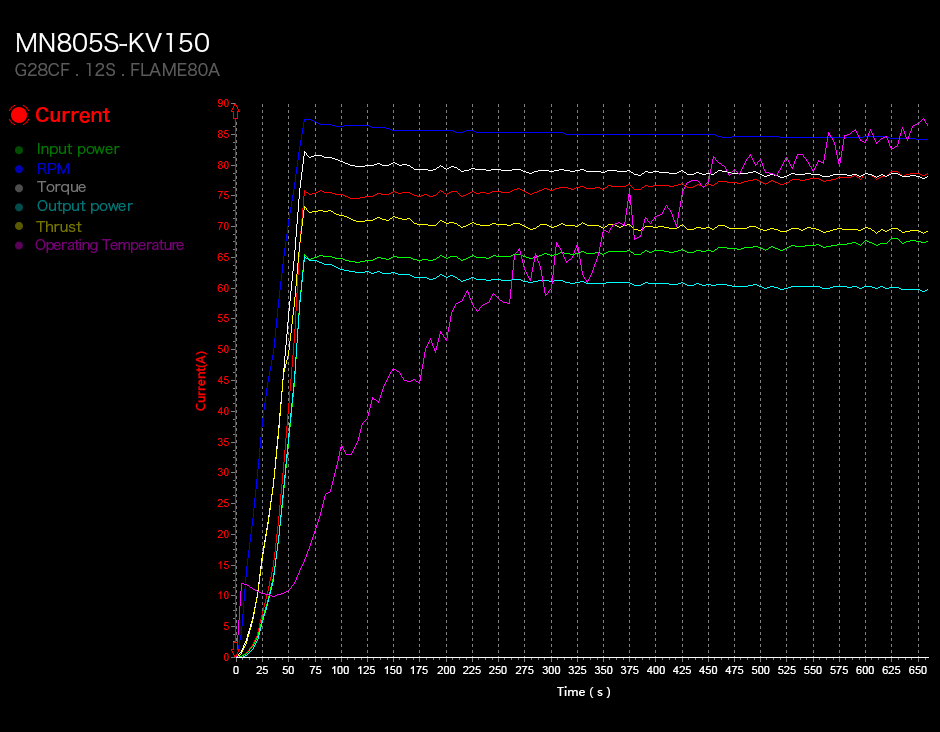
Task: Select RPM series in the legend
Action: point(53,168)
